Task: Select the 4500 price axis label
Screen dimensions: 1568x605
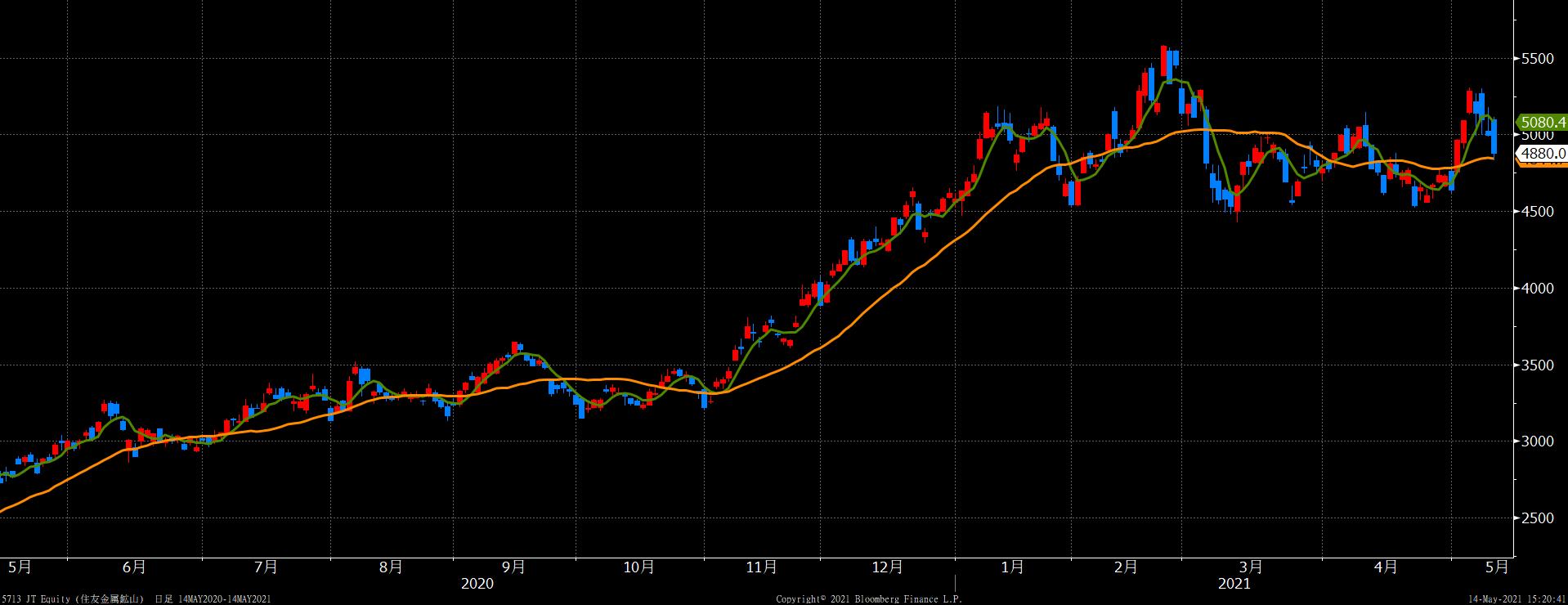Action: point(1538,212)
